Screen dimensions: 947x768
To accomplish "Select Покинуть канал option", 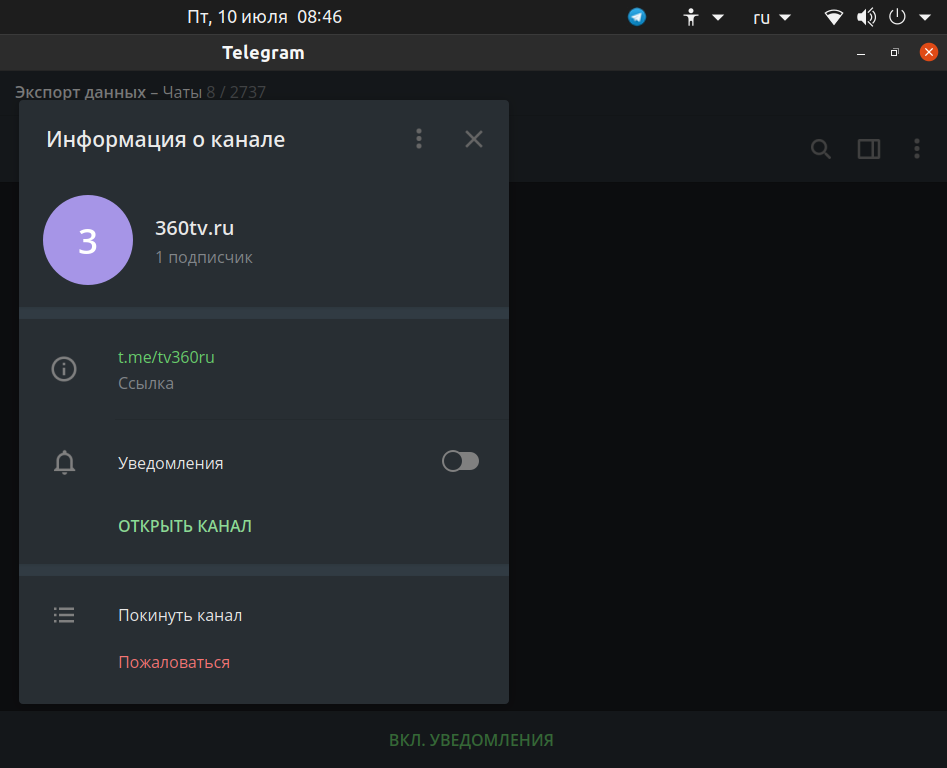I will point(180,615).
